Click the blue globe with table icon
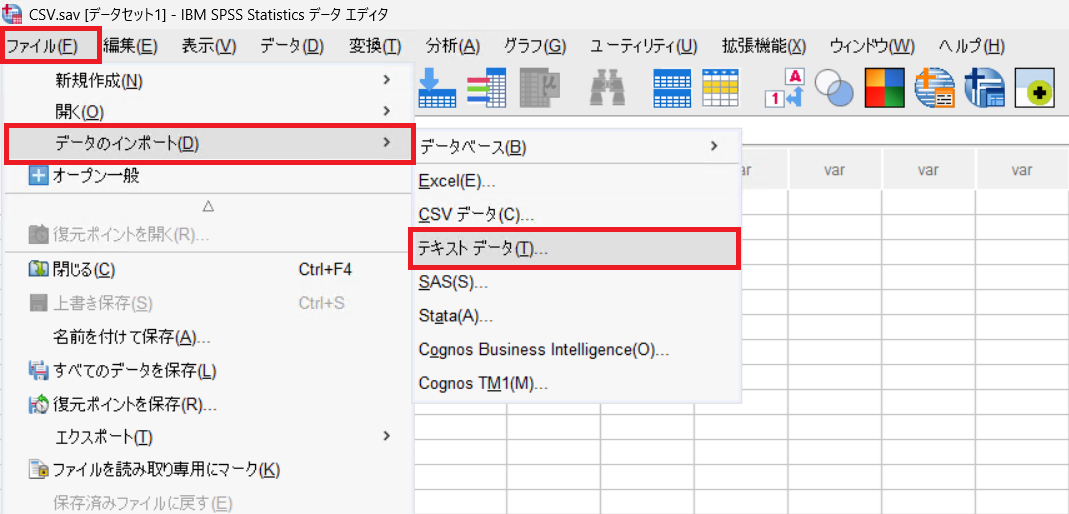1069x514 pixels. pos(984,88)
